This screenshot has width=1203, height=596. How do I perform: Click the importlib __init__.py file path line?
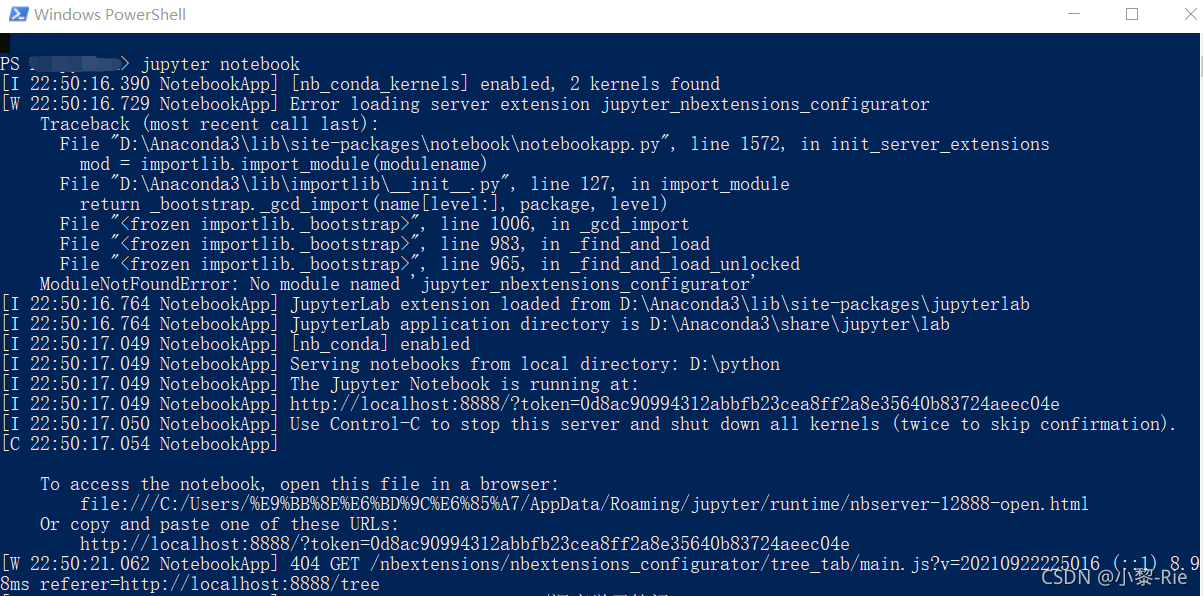point(425,184)
